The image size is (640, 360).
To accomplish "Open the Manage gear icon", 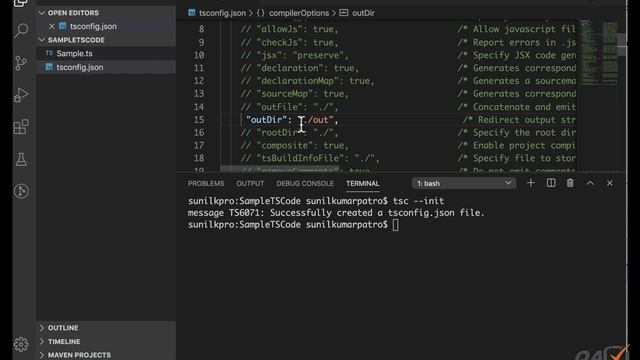I will [21, 344].
